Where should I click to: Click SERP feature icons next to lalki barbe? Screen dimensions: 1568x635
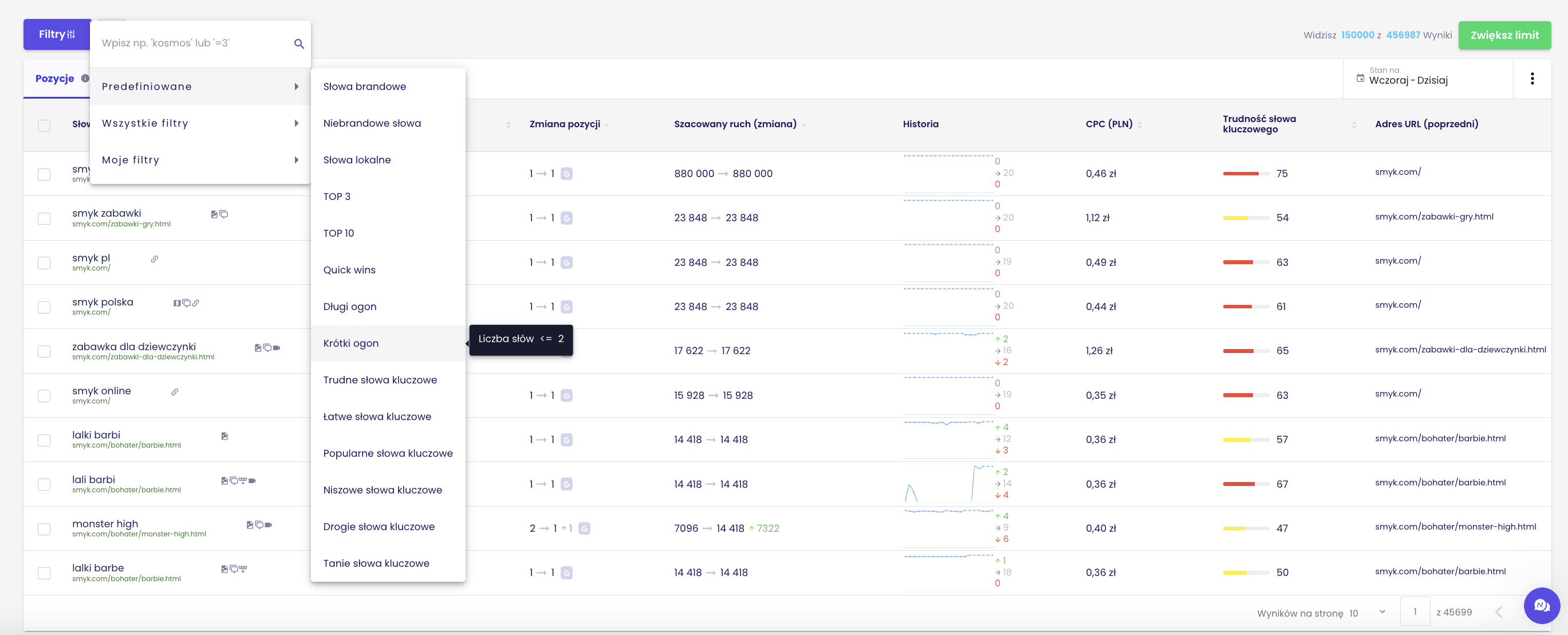pos(234,569)
